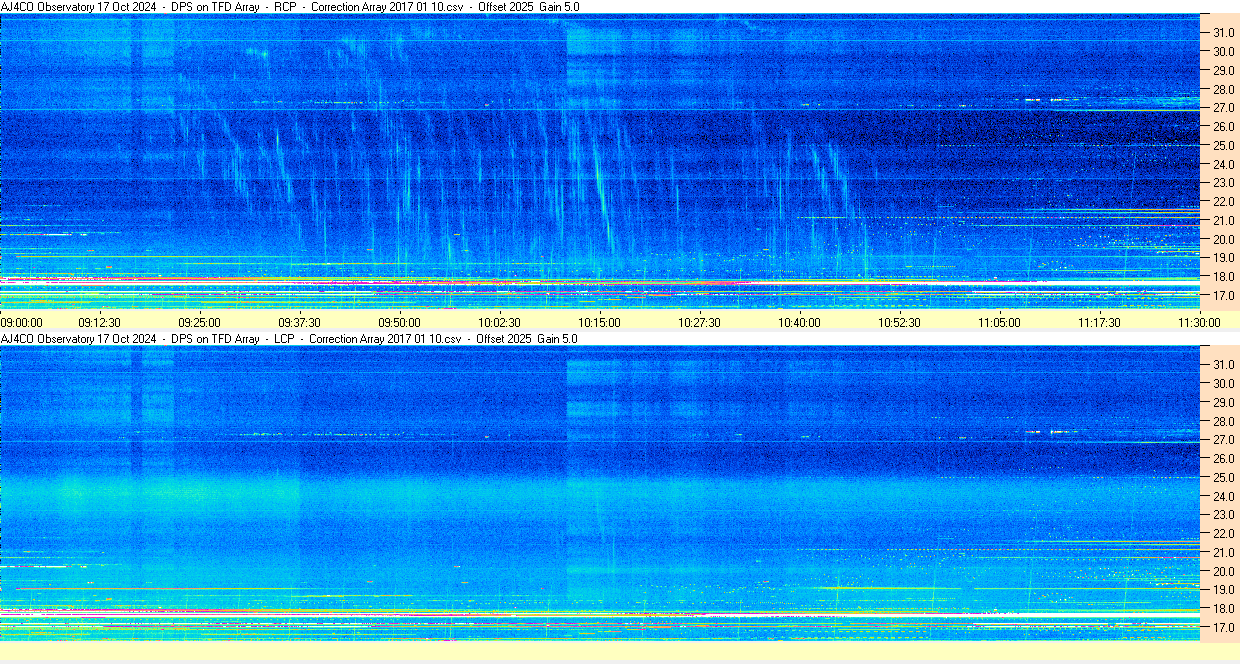Select 28.0 on the RCP frequency axis

pyautogui.click(x=1224, y=89)
